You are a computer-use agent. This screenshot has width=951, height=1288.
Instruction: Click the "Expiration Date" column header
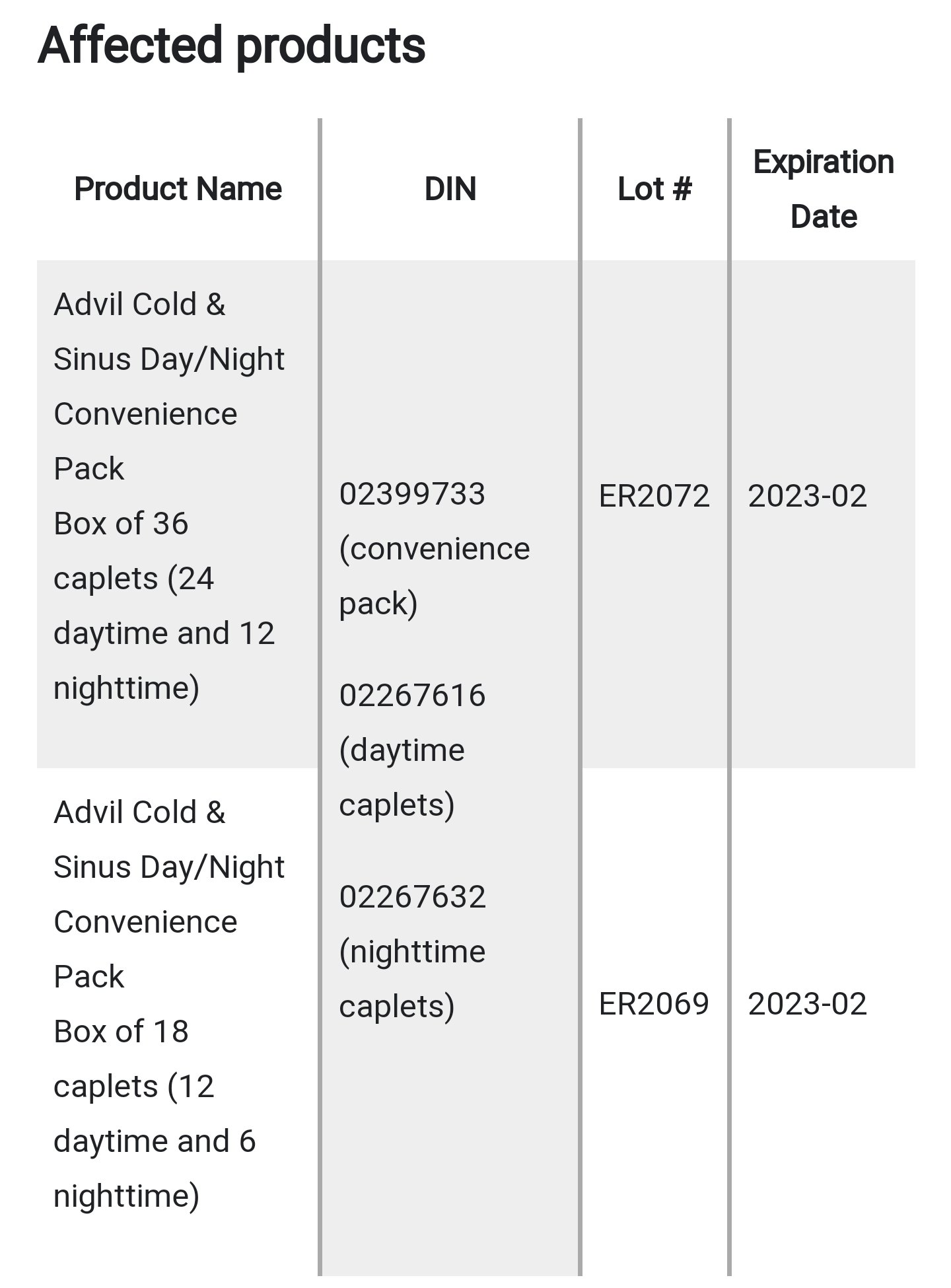tap(823, 189)
